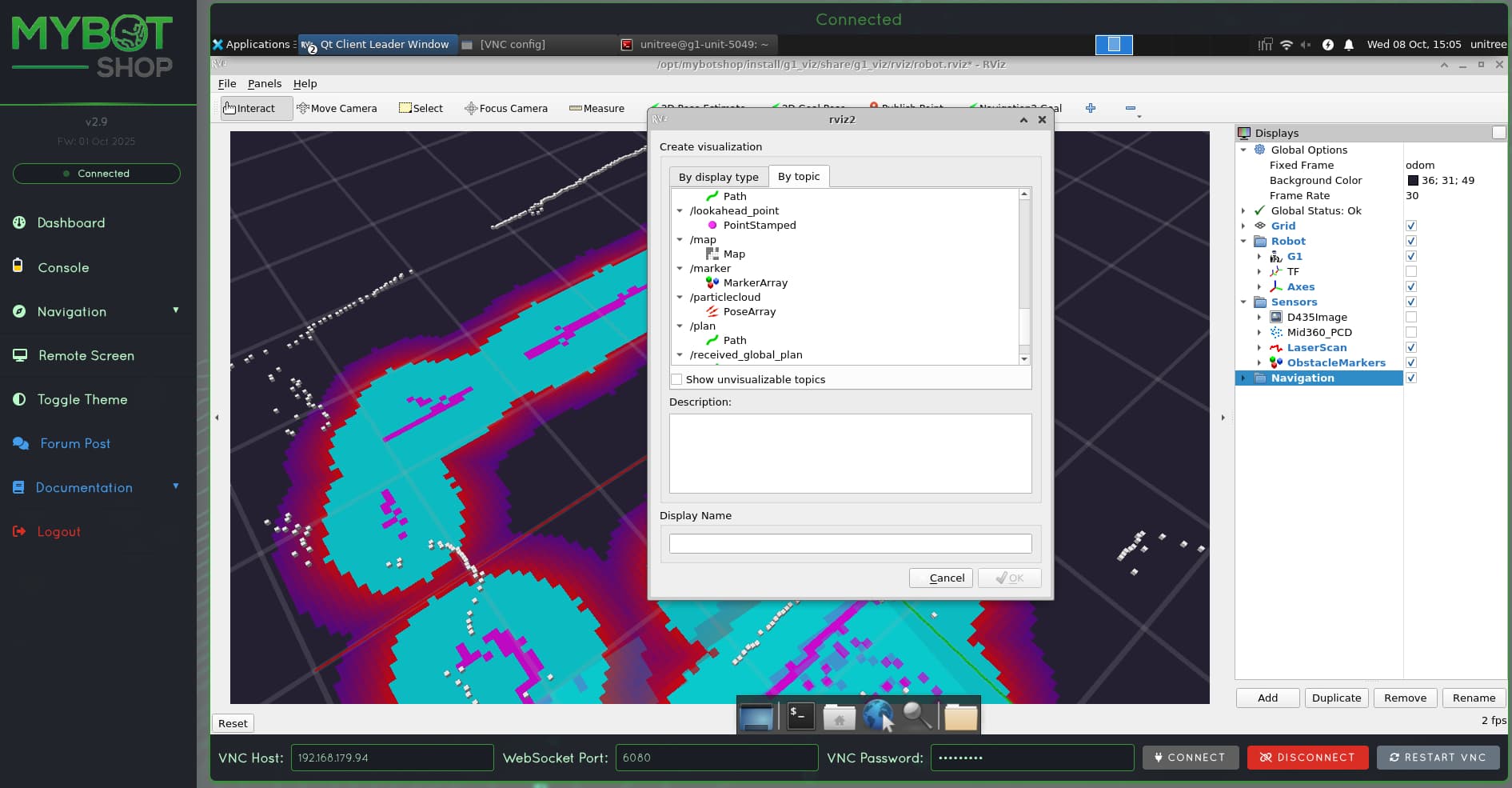
Task: Cancel the Create visualization dialog
Action: (x=940, y=578)
